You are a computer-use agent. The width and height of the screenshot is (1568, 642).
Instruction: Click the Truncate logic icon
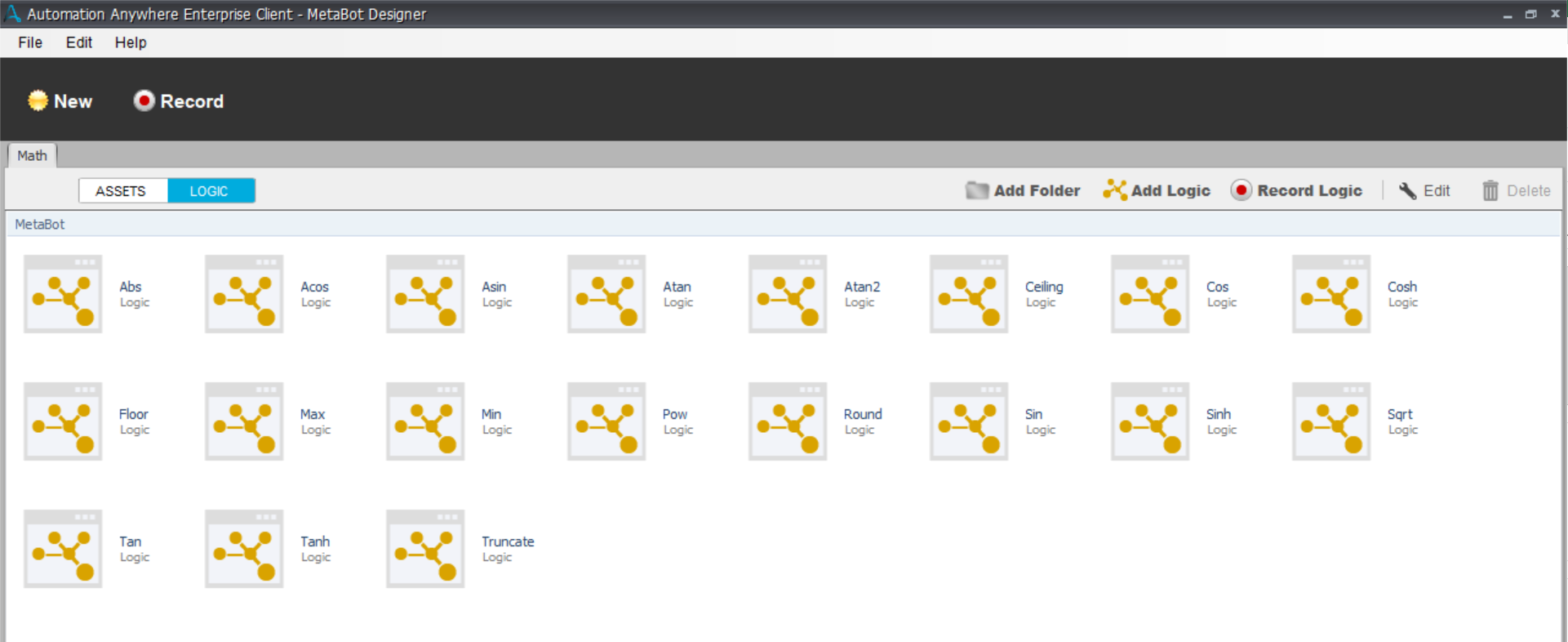(x=425, y=549)
